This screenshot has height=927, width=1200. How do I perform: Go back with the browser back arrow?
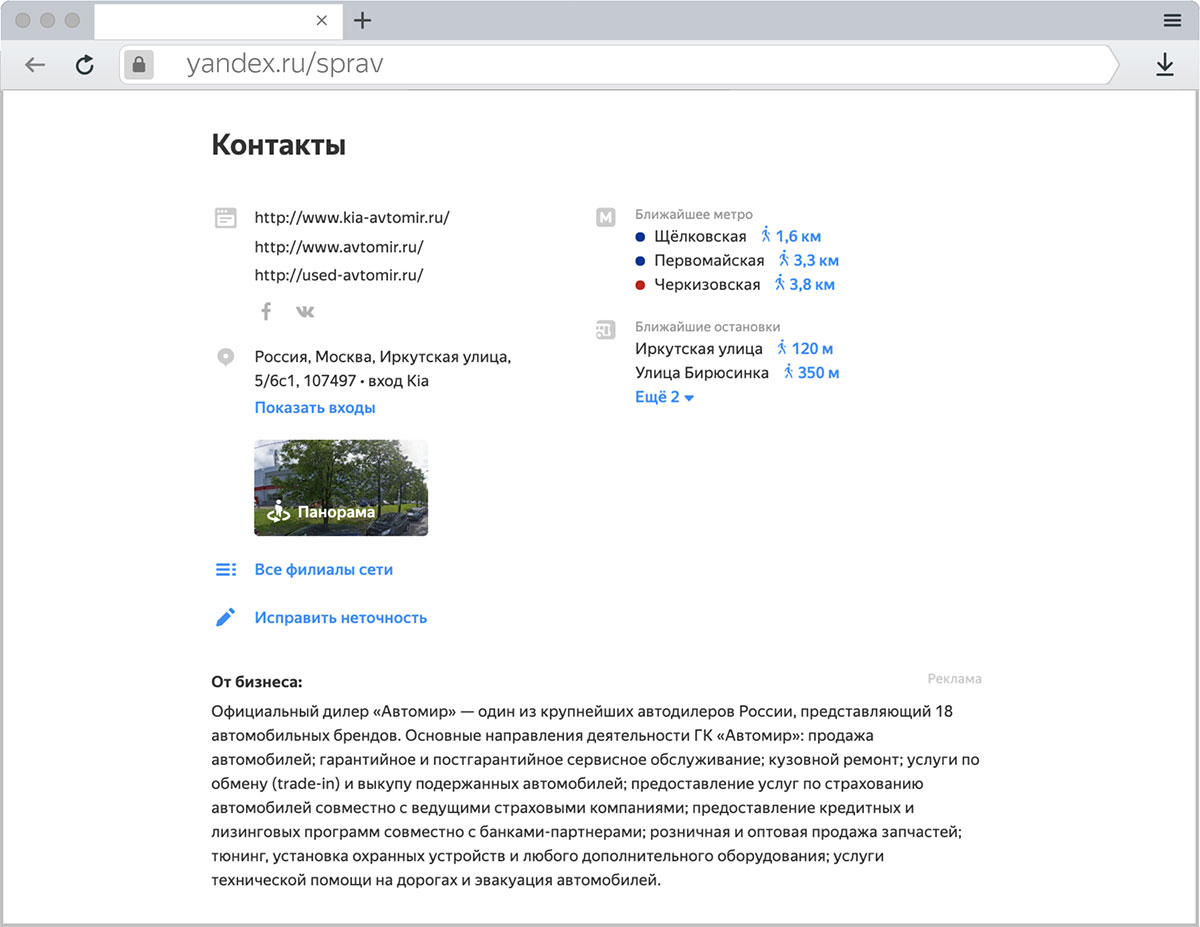coord(35,65)
